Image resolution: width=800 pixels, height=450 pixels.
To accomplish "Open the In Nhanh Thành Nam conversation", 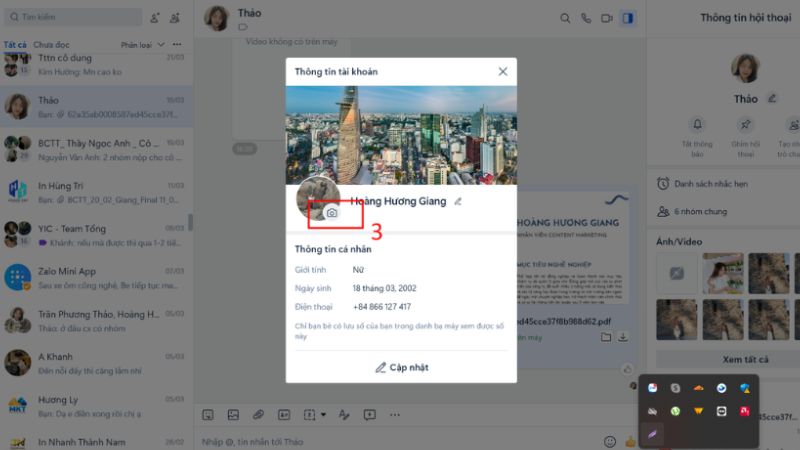I will pos(96,442).
